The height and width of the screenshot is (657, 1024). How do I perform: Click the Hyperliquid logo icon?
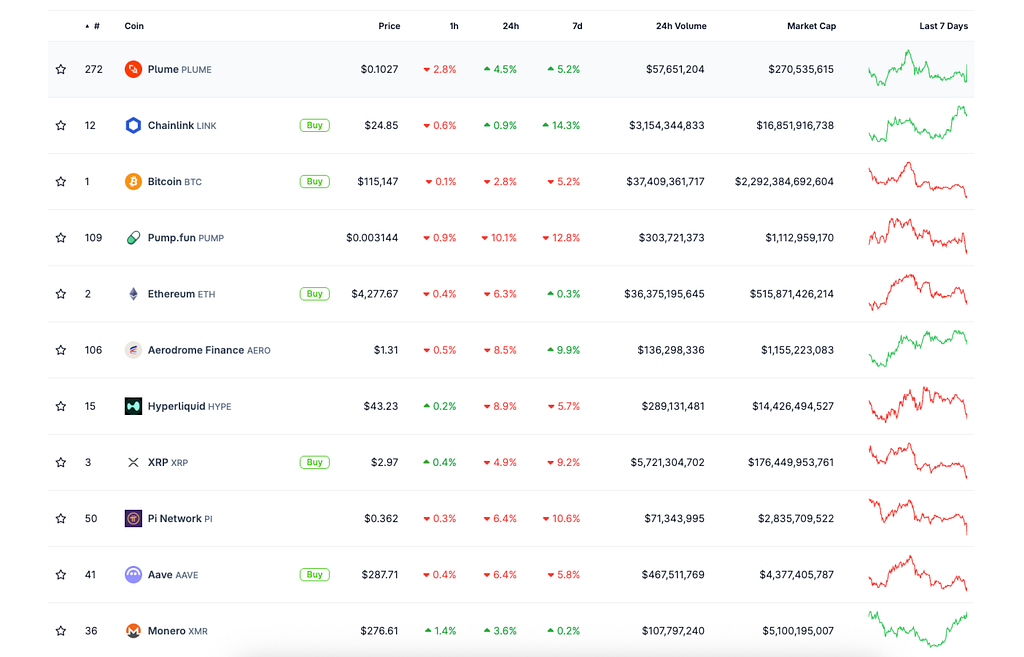[133, 406]
